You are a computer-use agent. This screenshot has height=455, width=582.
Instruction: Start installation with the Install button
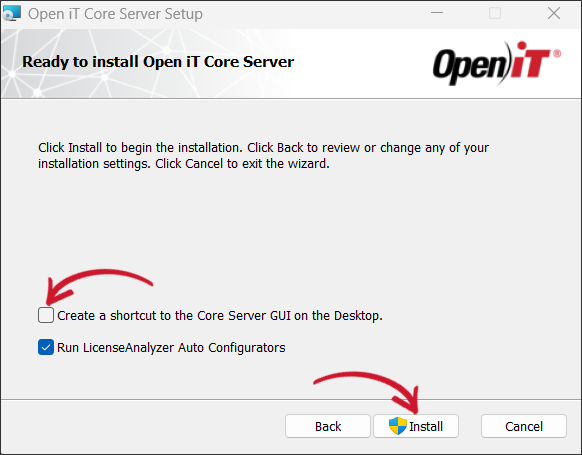click(x=416, y=426)
